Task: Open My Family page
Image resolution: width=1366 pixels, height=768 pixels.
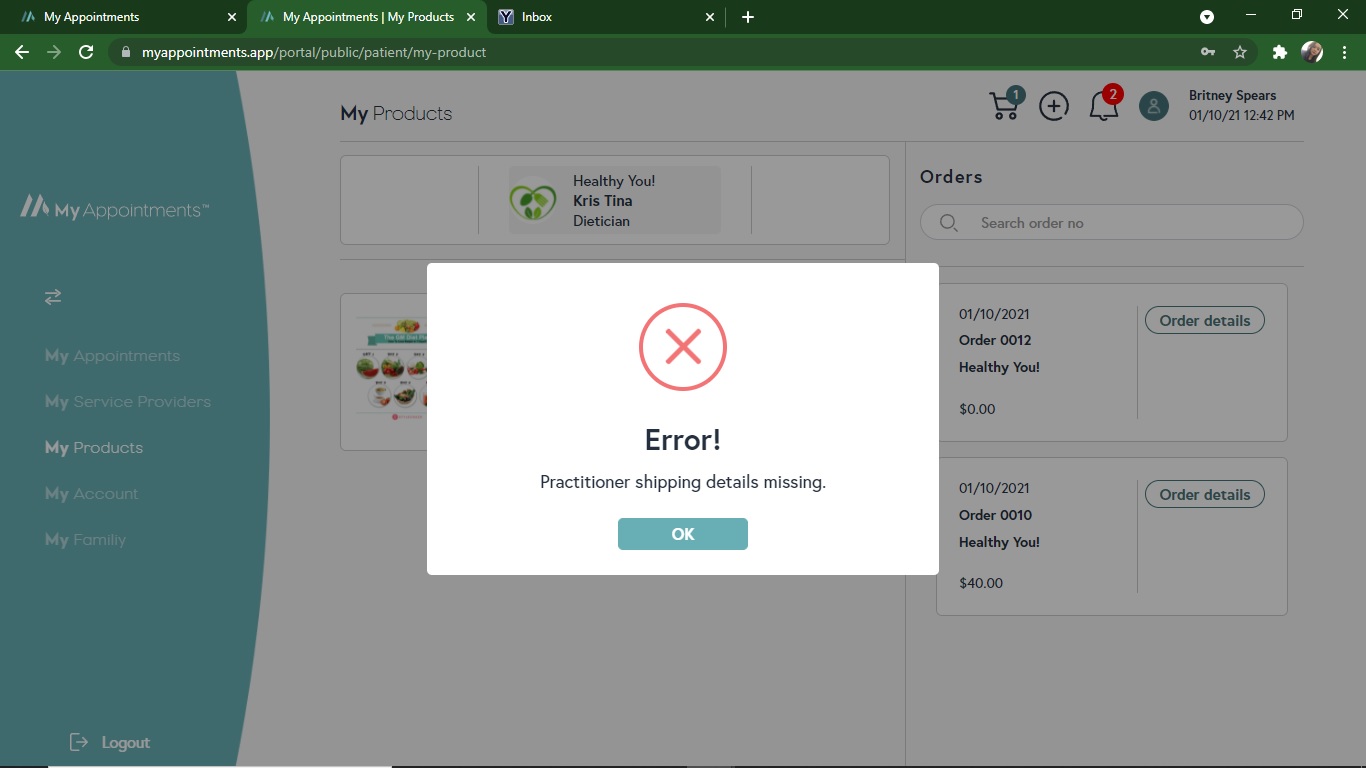Action: 86,540
